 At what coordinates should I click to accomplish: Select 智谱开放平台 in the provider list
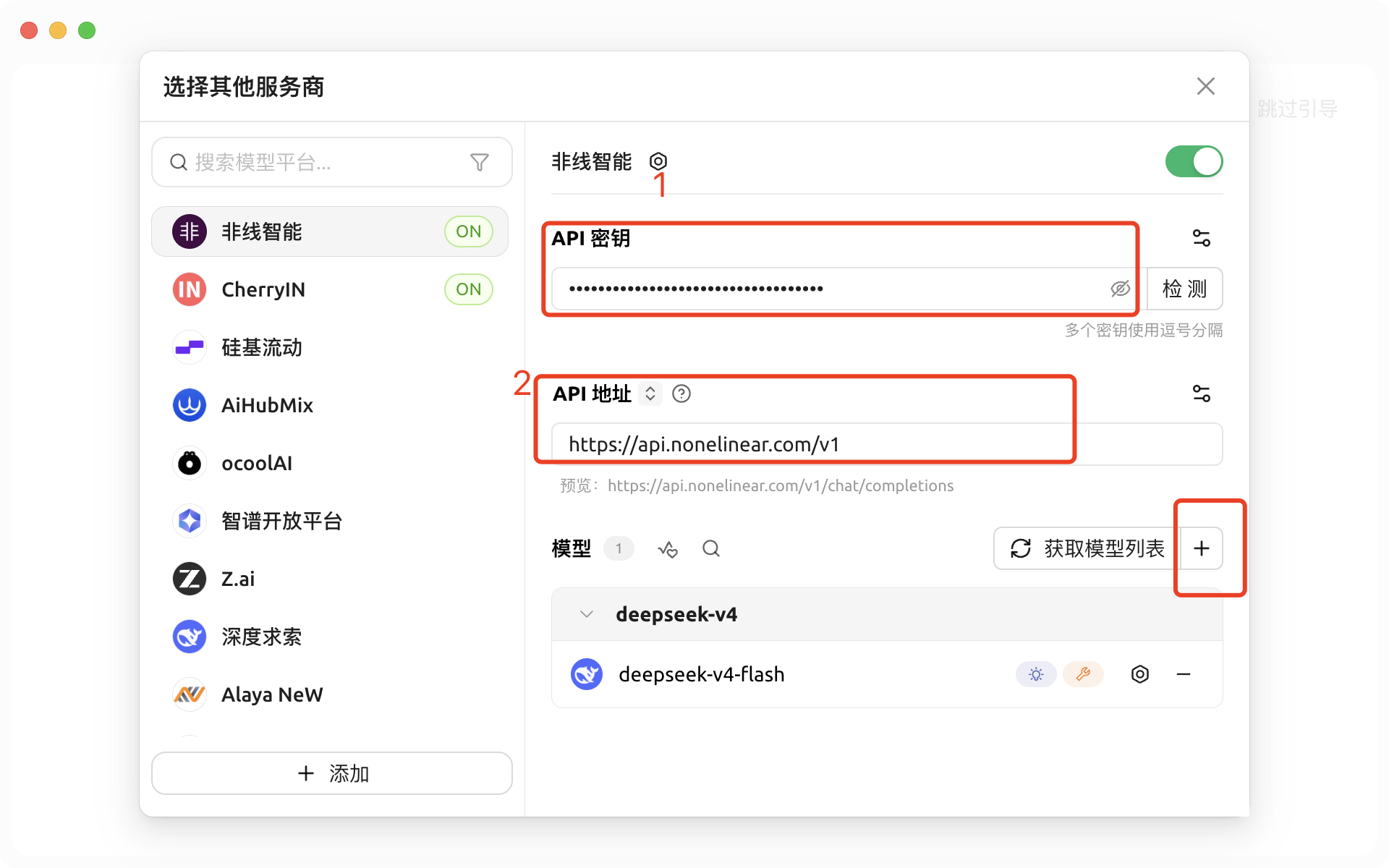(x=330, y=521)
